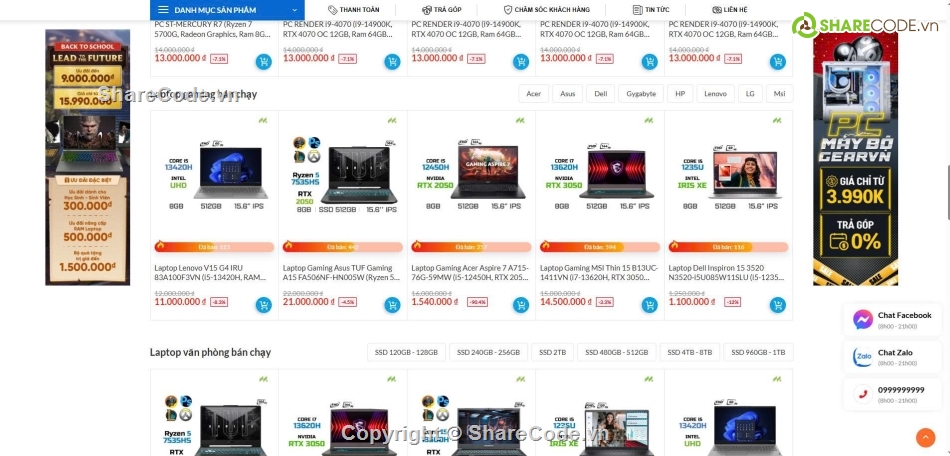Click -90.4% discount badge on Acer Aspire 7
The image size is (950, 456).
click(477, 302)
